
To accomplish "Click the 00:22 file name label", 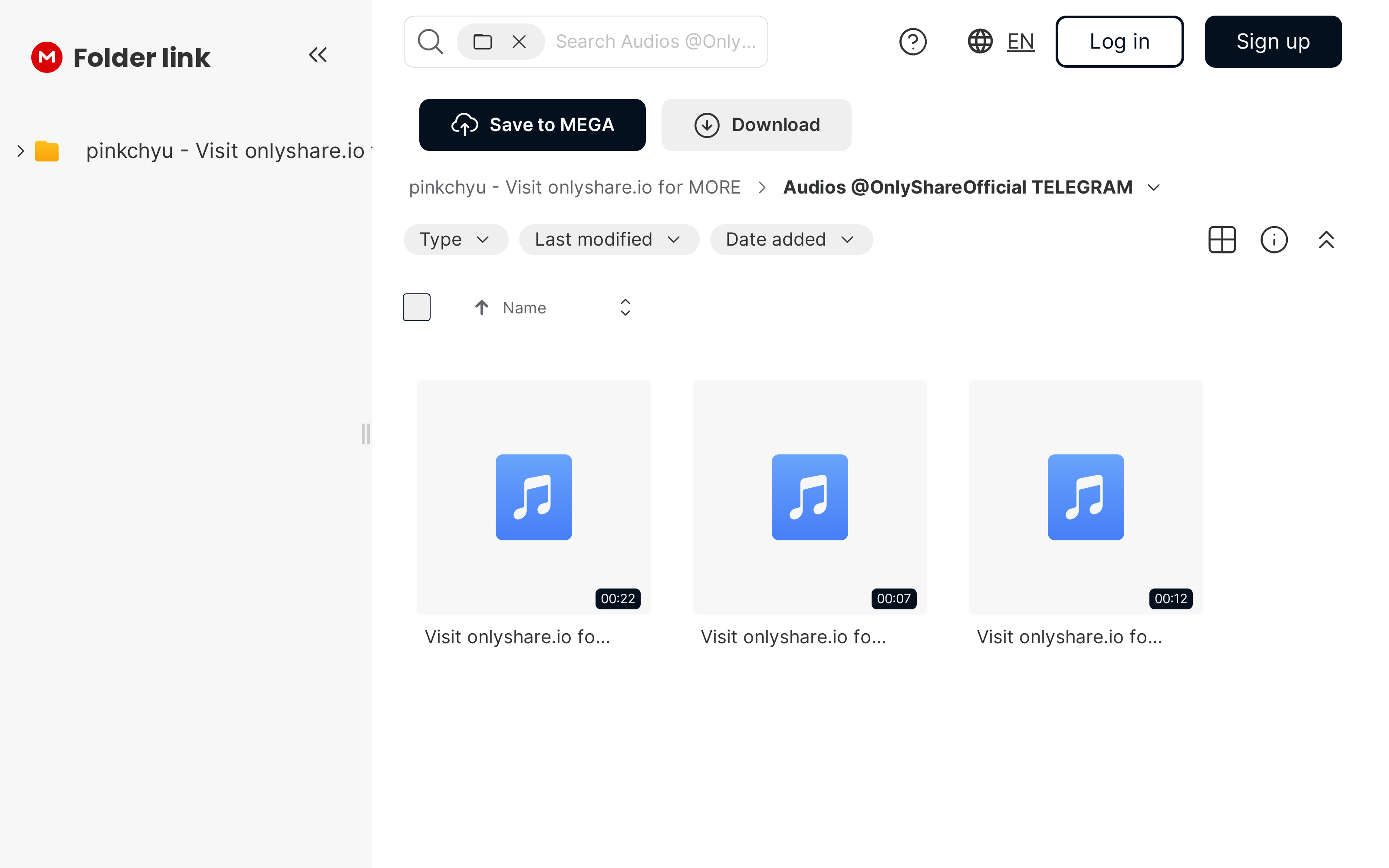I will click(x=518, y=637).
